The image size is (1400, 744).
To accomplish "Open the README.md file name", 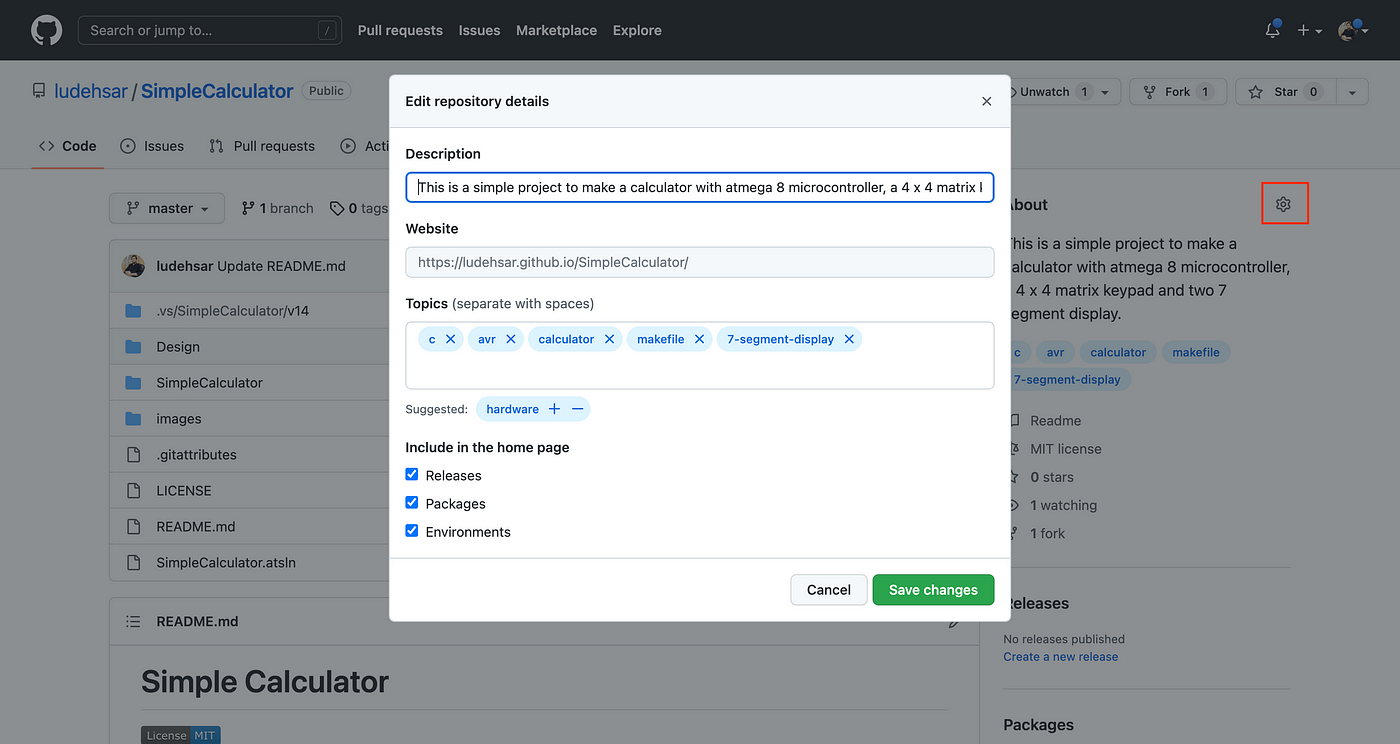I will [x=196, y=526].
